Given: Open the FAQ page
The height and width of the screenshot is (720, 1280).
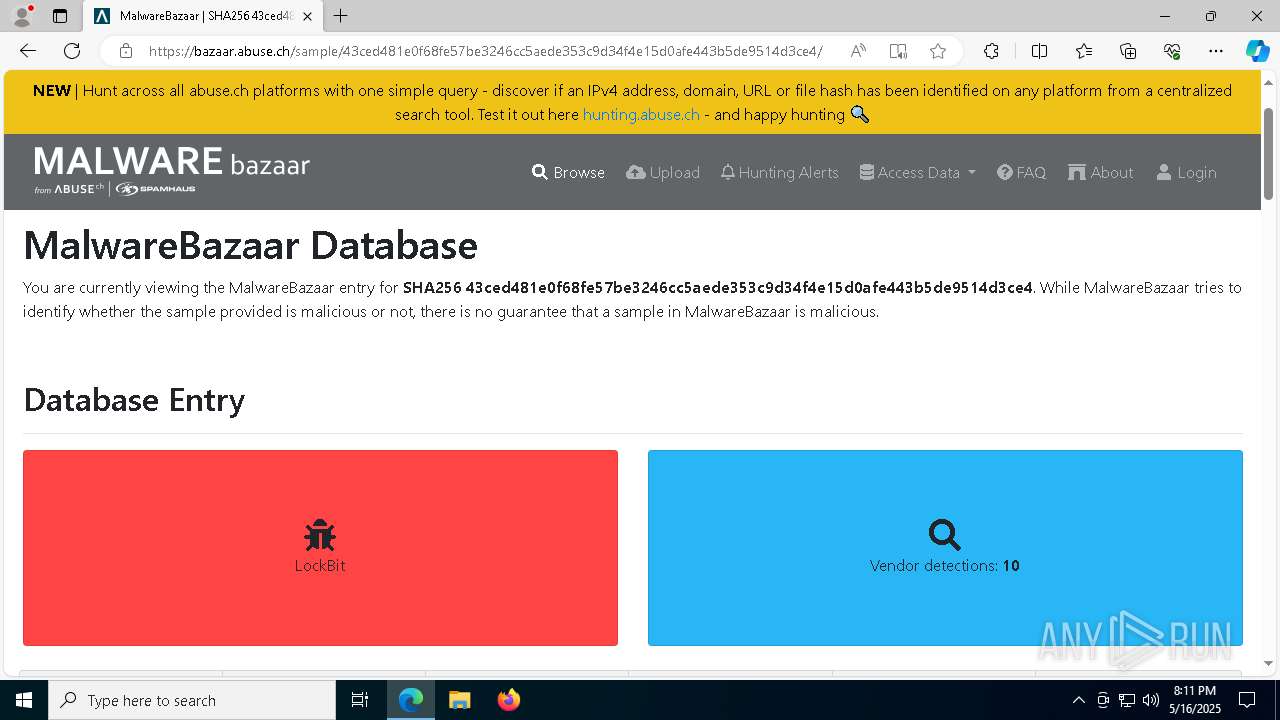Looking at the screenshot, I should coord(1022,172).
